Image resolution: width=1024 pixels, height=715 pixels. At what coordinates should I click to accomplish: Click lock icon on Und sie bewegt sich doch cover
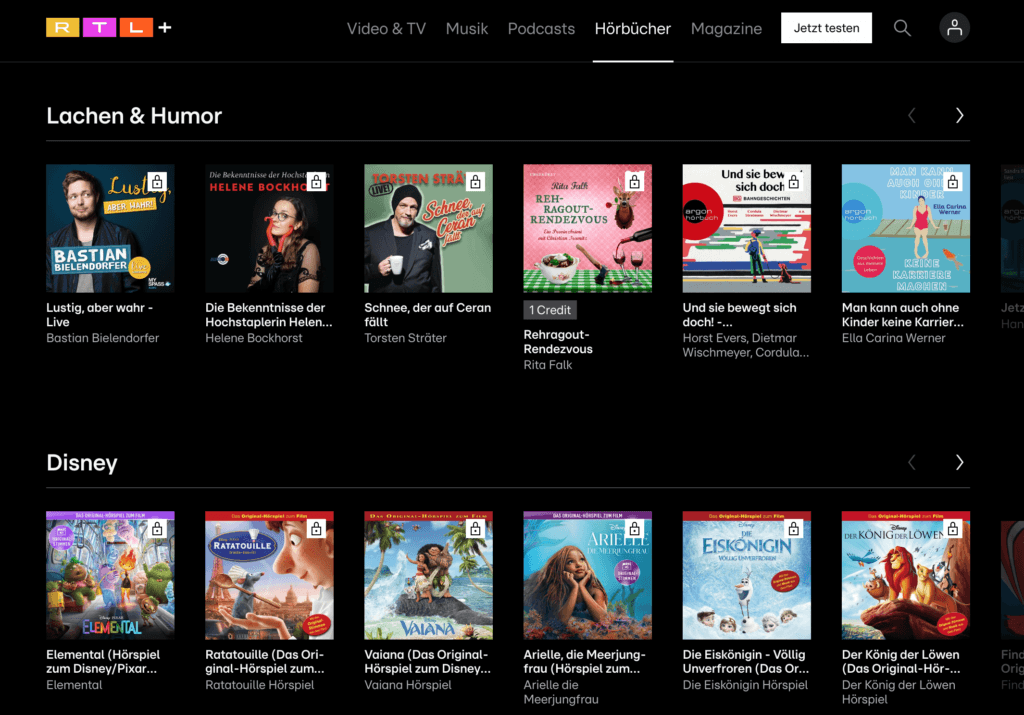[x=793, y=182]
